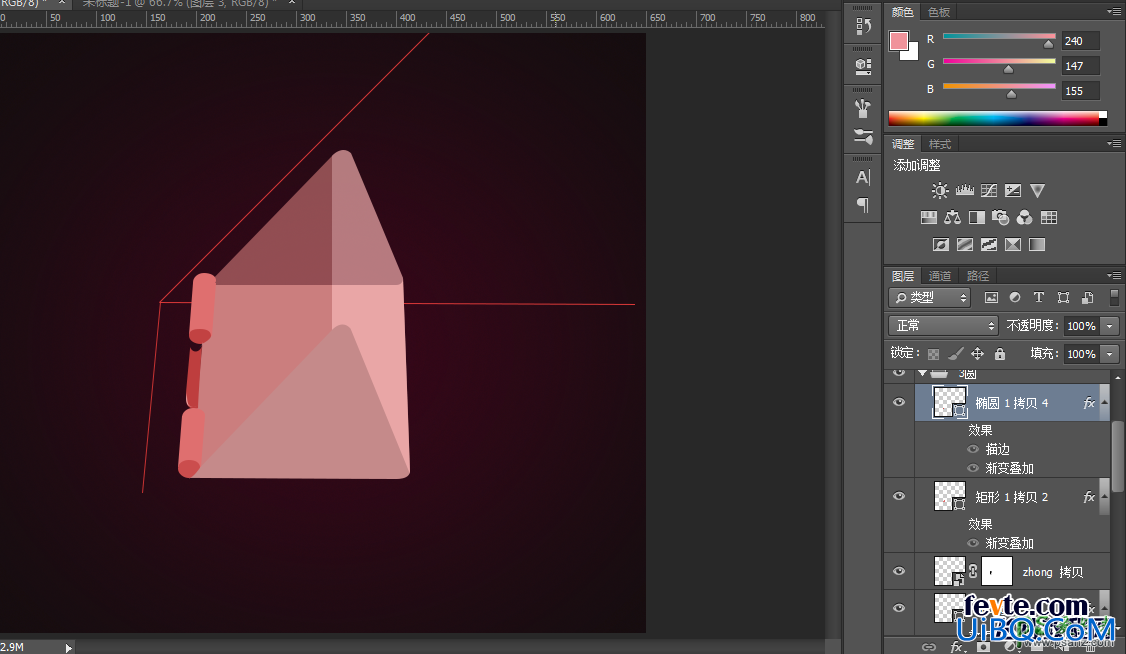Select the zhong 拷贝 layer name
Viewport: 1126px width, 654px height.
1053,572
